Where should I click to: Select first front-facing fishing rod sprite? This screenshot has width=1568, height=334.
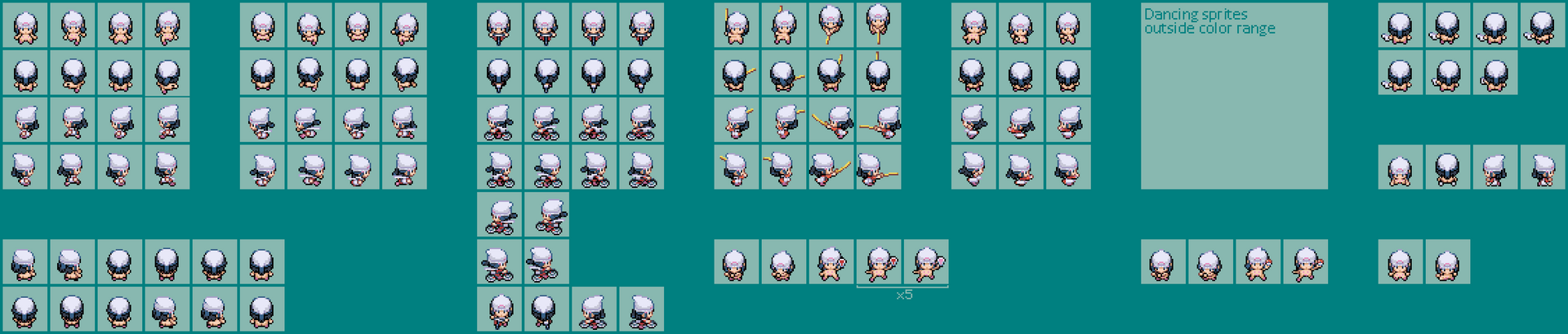pos(737,24)
